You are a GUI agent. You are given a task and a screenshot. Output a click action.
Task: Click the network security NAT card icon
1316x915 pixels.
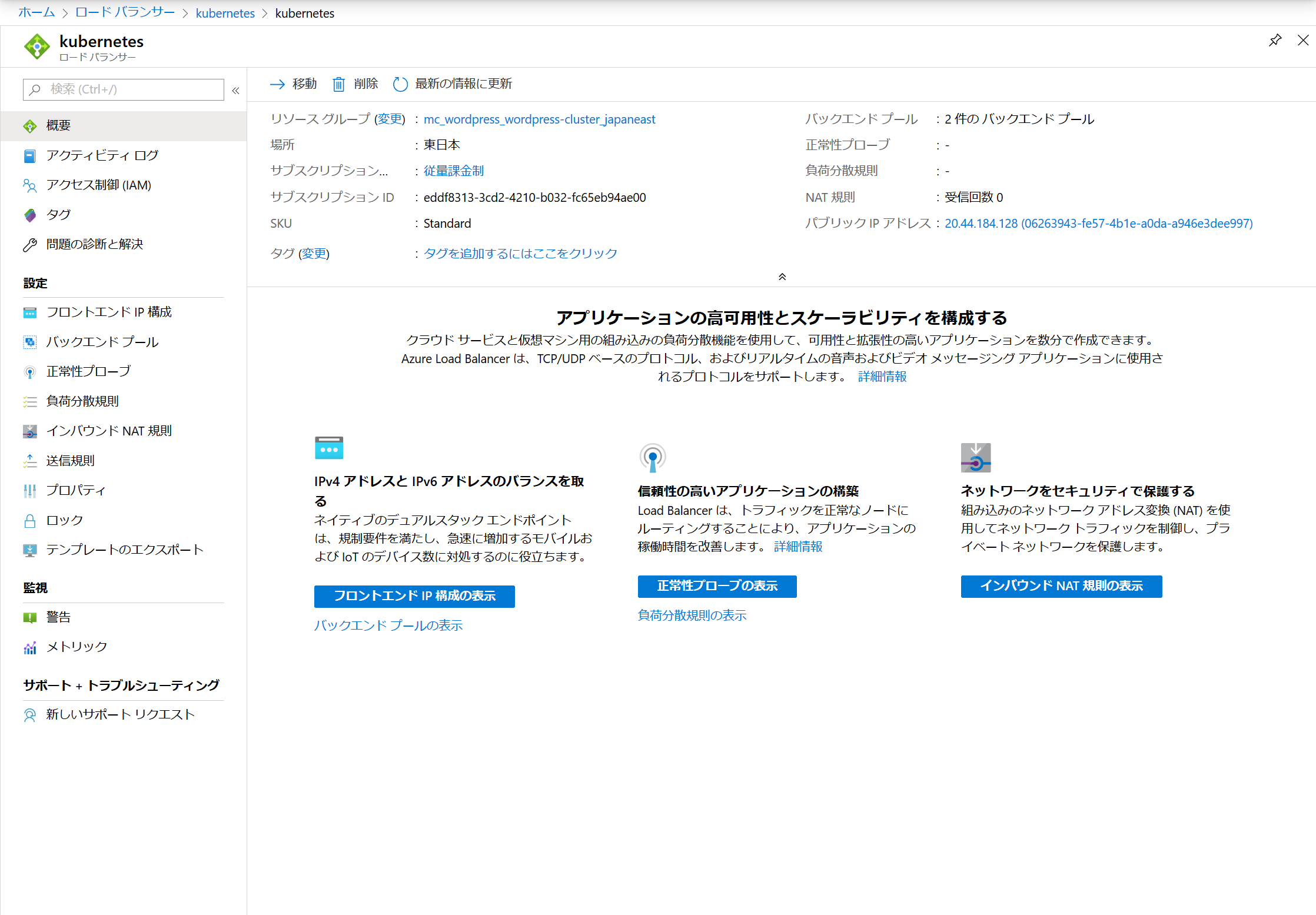pyautogui.click(x=976, y=458)
